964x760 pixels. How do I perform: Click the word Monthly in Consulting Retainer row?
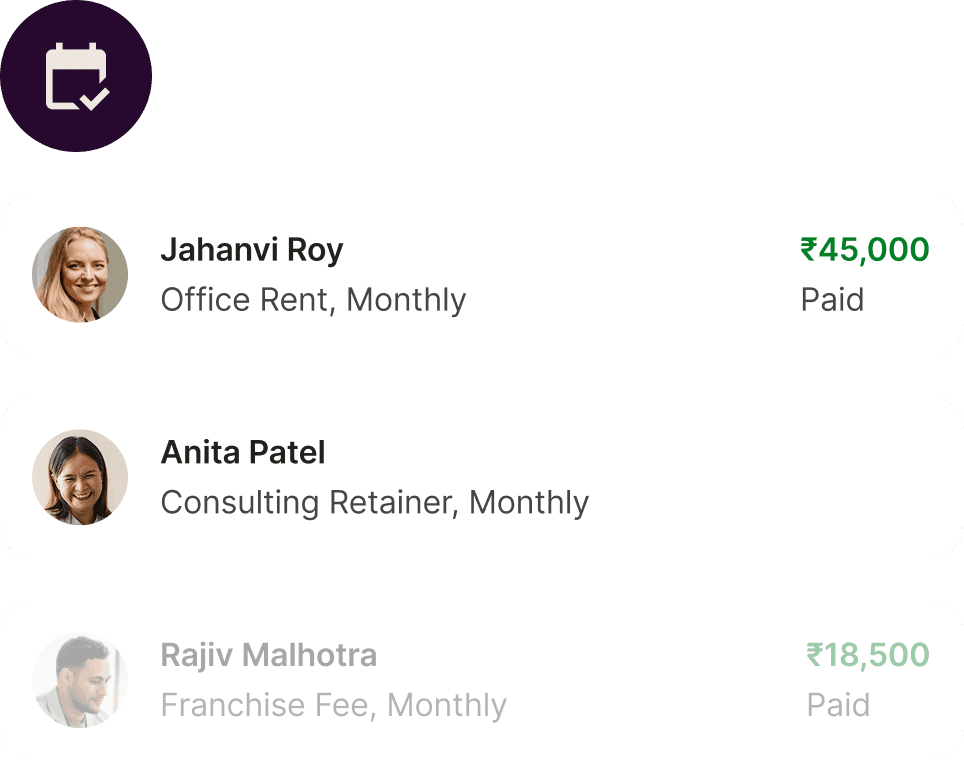[x=528, y=502]
